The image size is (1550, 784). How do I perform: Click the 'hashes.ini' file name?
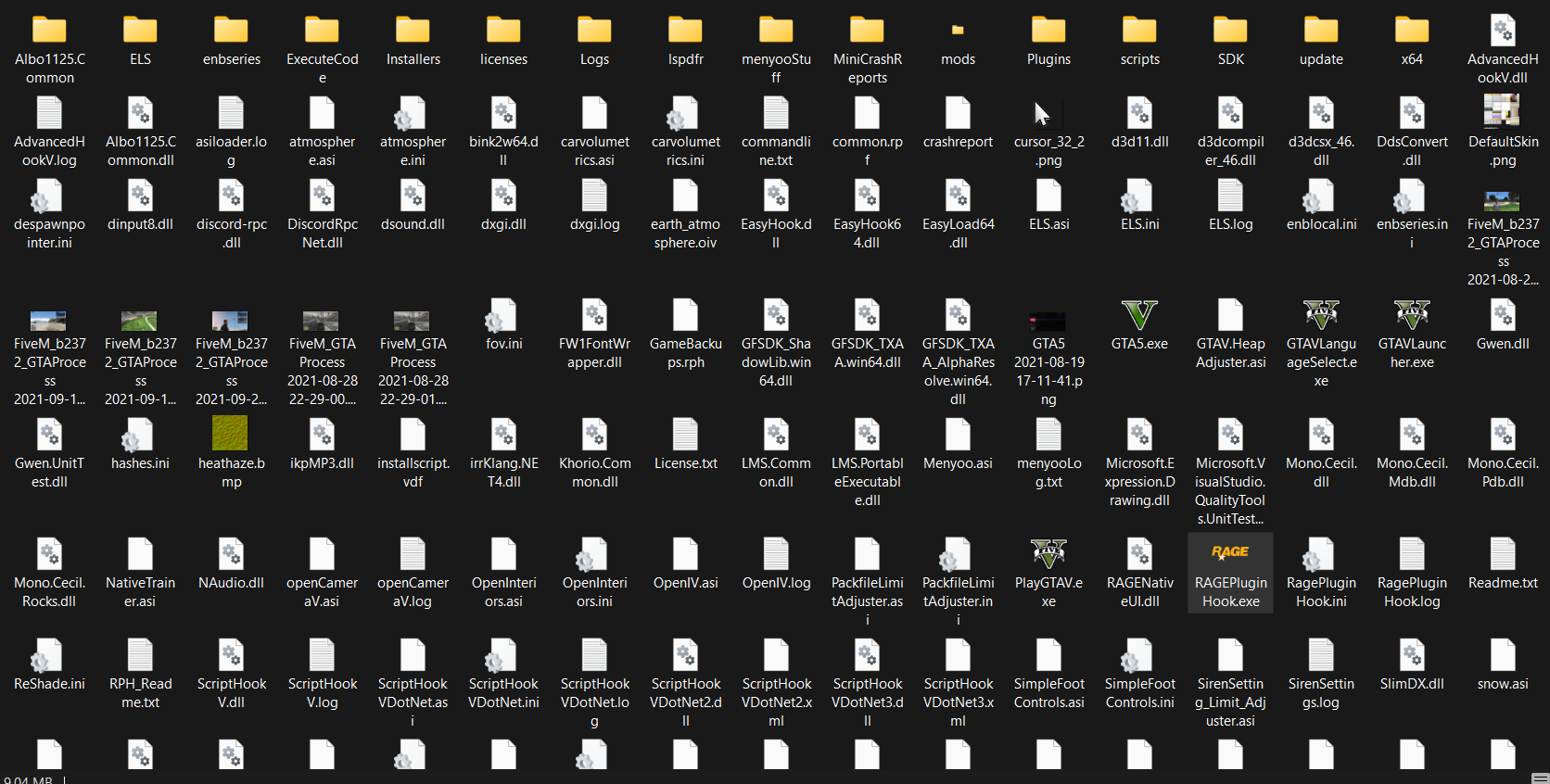141,463
